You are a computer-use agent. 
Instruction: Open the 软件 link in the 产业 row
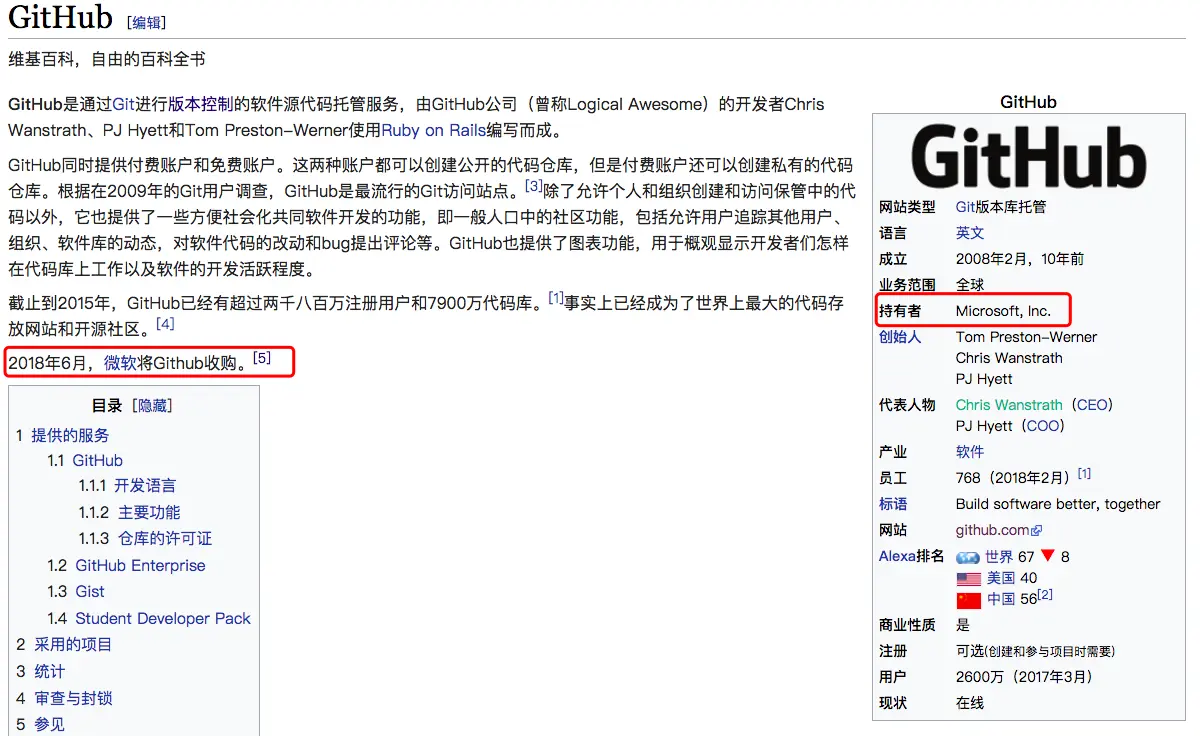969,451
